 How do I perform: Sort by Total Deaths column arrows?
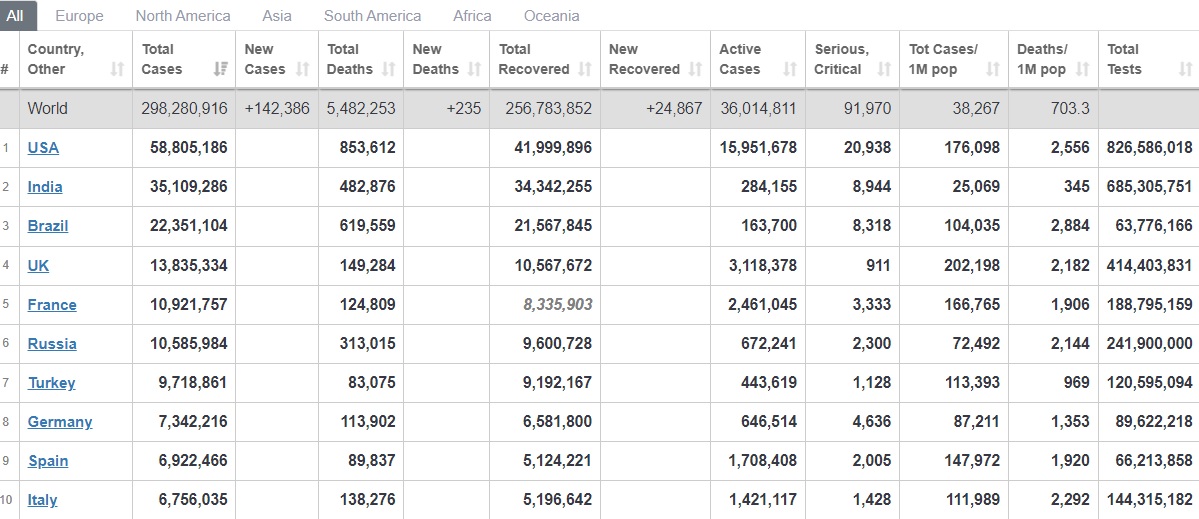(x=388, y=70)
